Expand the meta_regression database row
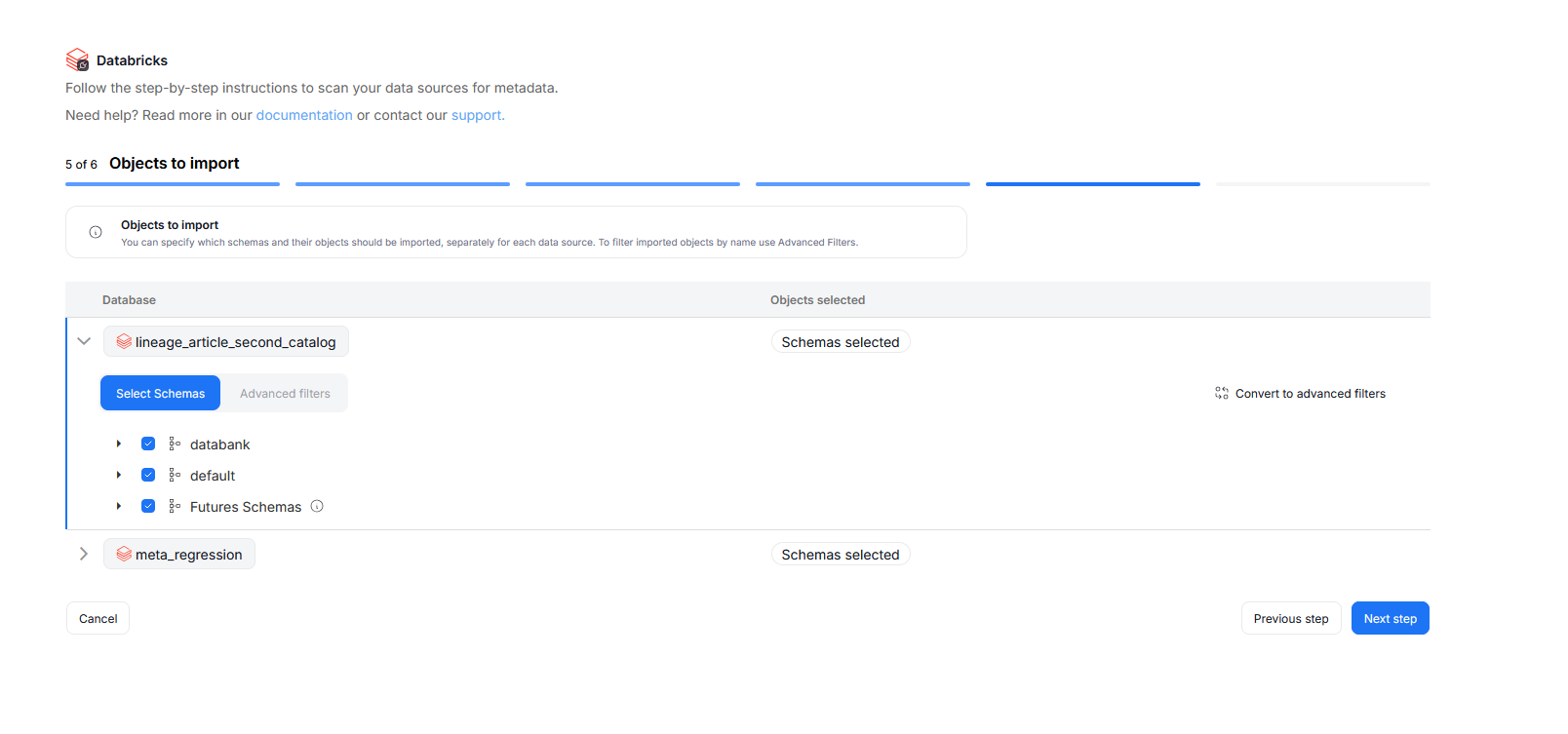The image size is (1568, 734). (84, 554)
